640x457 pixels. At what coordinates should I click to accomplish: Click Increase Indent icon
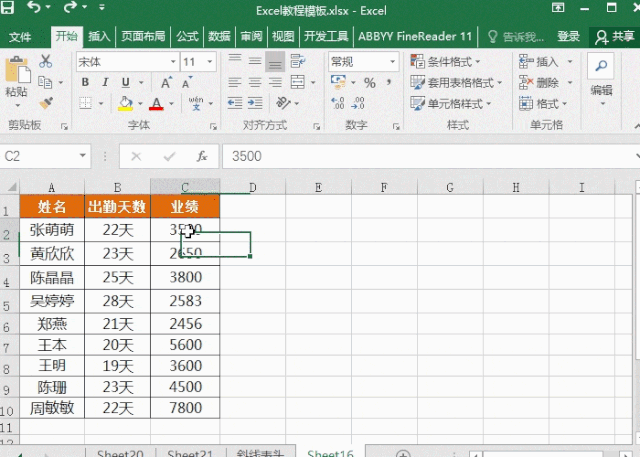[x=255, y=103]
